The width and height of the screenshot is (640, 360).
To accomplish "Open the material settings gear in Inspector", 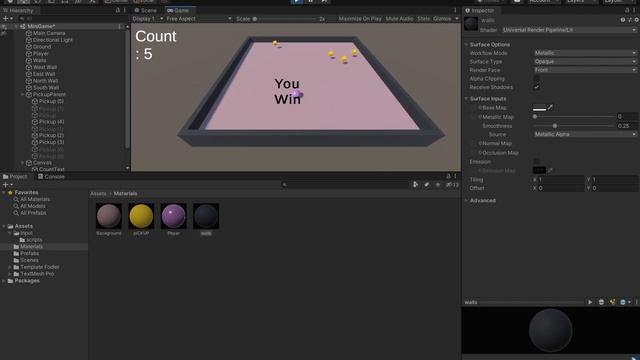I will point(636,20).
